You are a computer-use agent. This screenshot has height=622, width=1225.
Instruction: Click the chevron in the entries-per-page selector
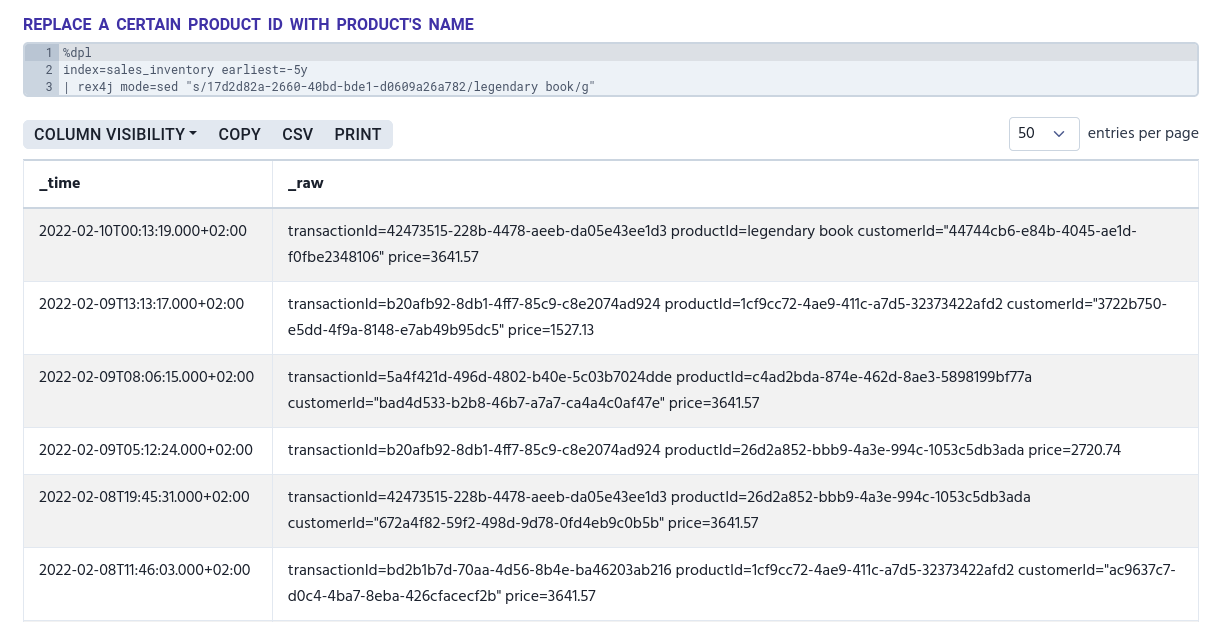1058,134
